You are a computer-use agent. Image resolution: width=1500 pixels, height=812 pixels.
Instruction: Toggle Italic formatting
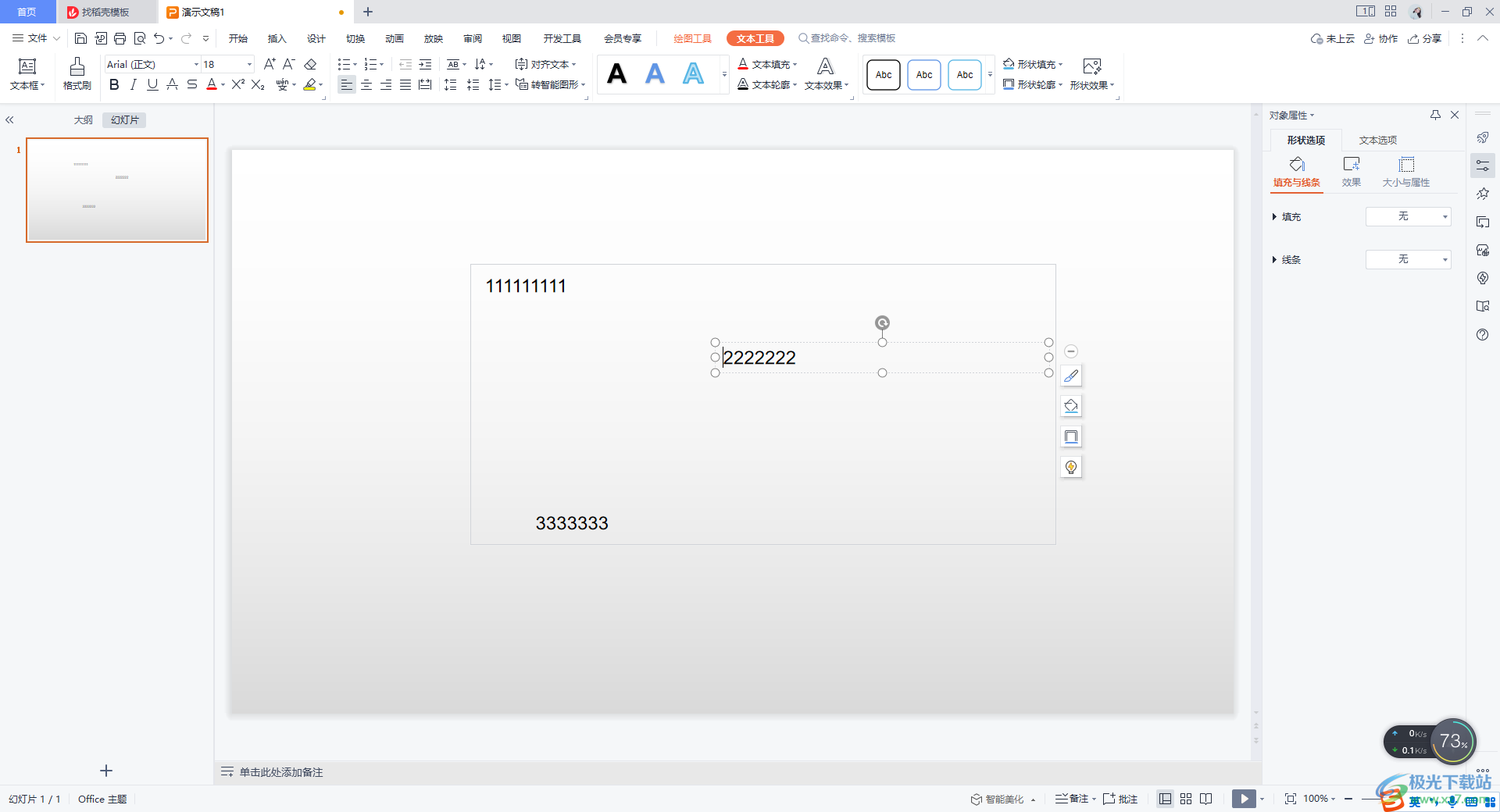tap(134, 84)
